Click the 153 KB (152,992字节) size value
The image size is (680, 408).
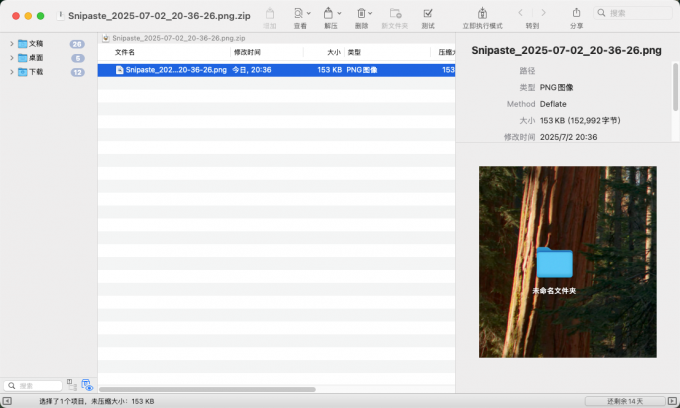pos(580,121)
